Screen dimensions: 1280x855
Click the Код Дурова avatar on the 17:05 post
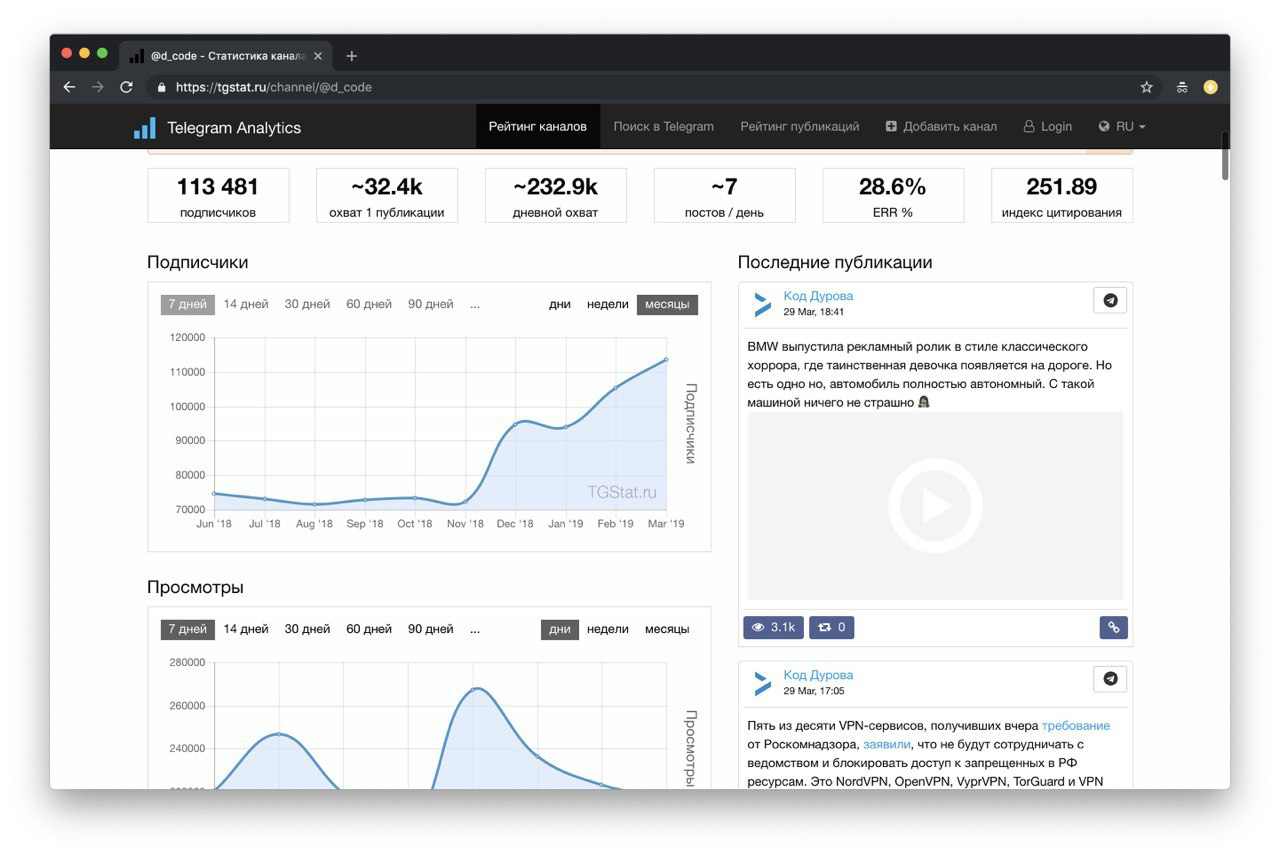762,683
